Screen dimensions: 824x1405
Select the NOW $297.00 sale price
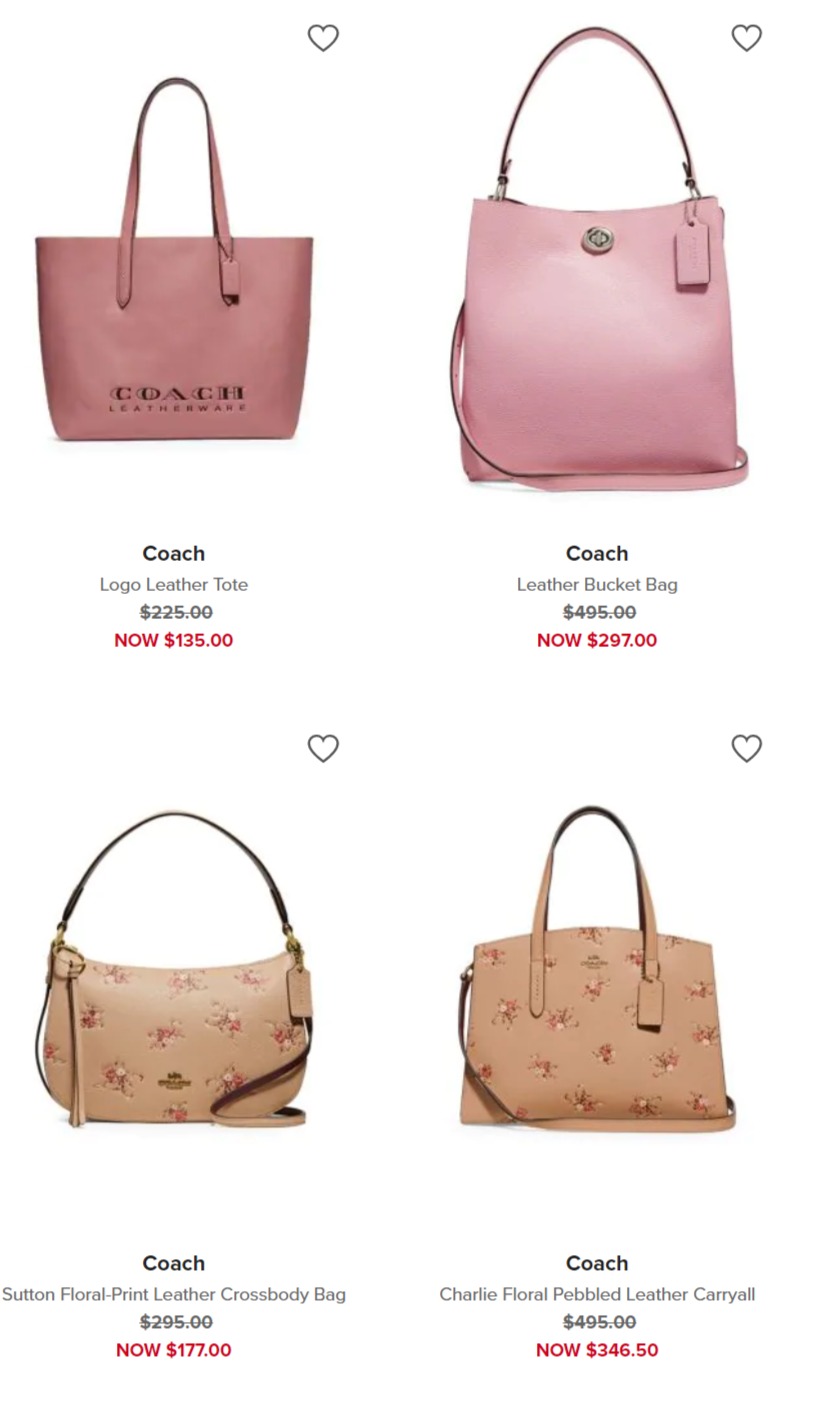click(597, 640)
